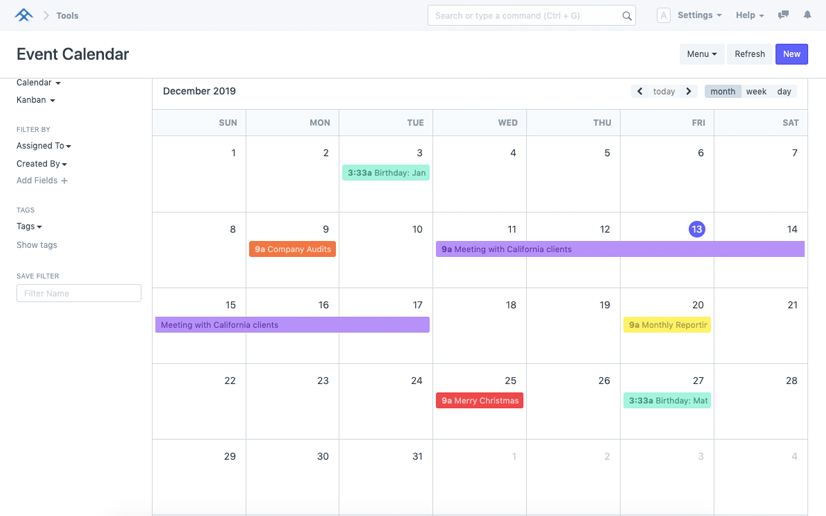Click the Filter Name input field
Image resolution: width=826 pixels, height=516 pixels.
79,294
